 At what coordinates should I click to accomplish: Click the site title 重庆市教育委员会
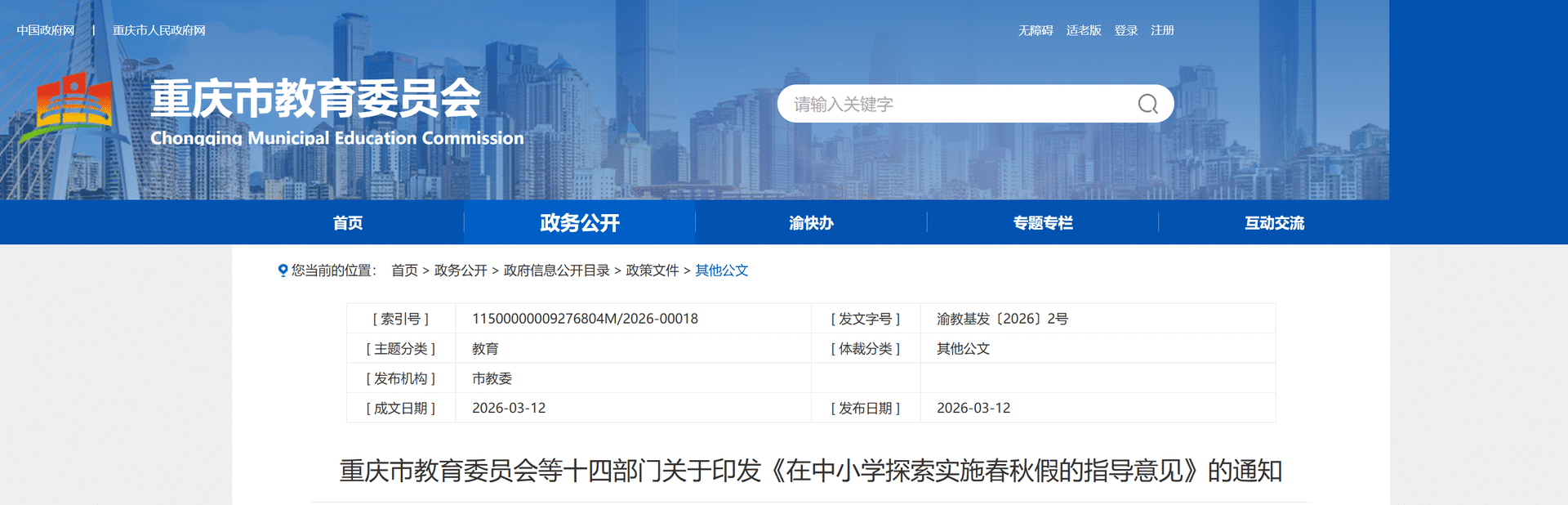tap(315, 99)
